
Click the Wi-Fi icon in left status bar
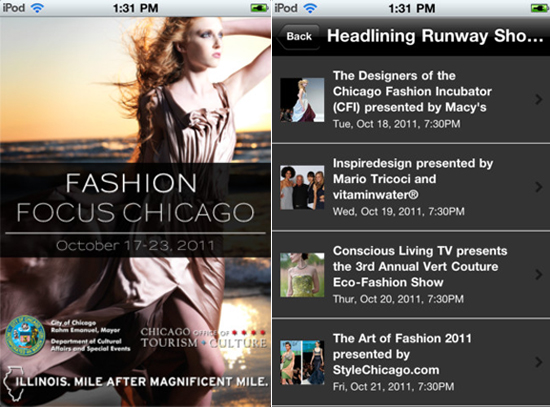(x=37, y=8)
